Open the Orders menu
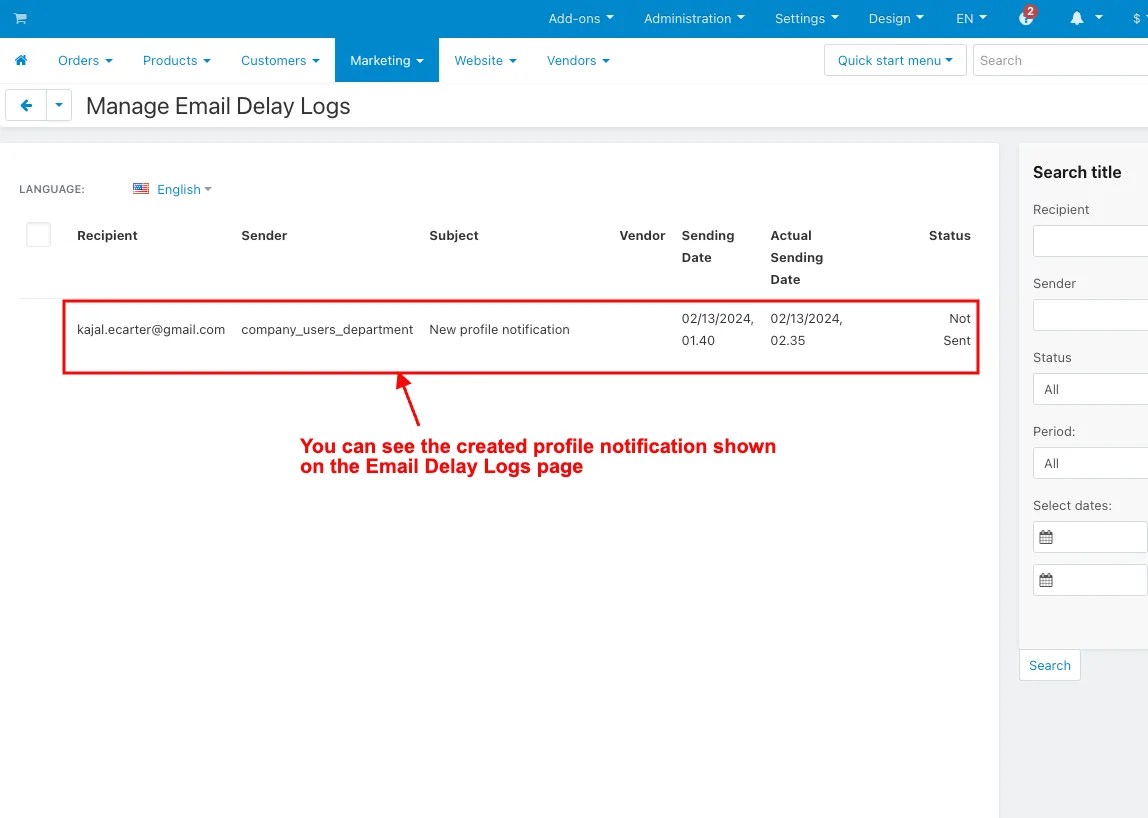Viewport: 1148px width, 818px height. (x=86, y=60)
